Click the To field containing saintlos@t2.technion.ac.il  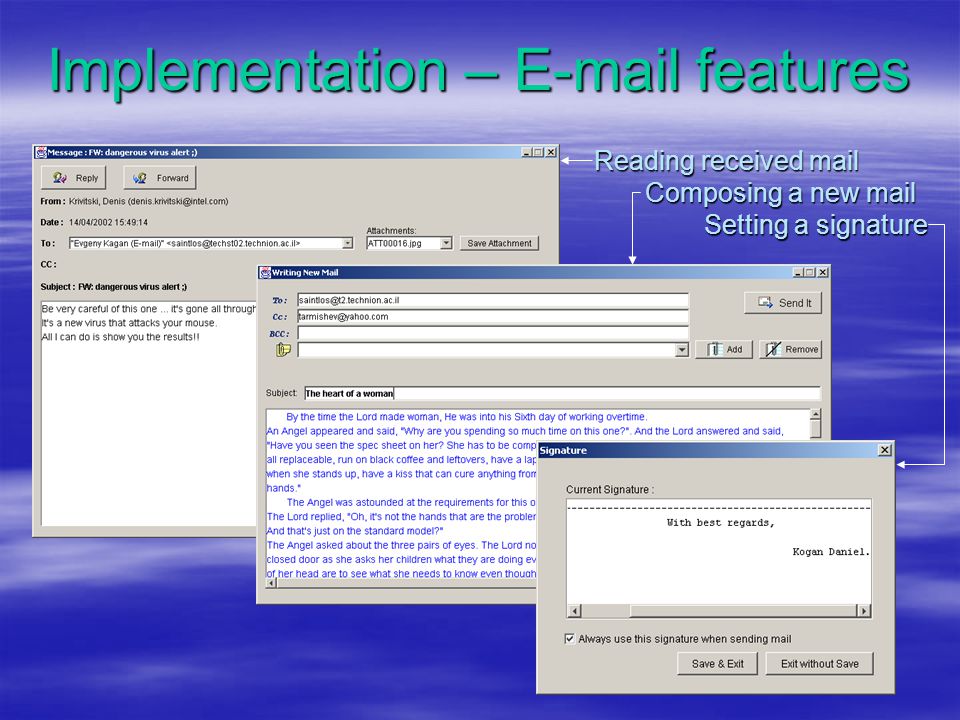493,300
